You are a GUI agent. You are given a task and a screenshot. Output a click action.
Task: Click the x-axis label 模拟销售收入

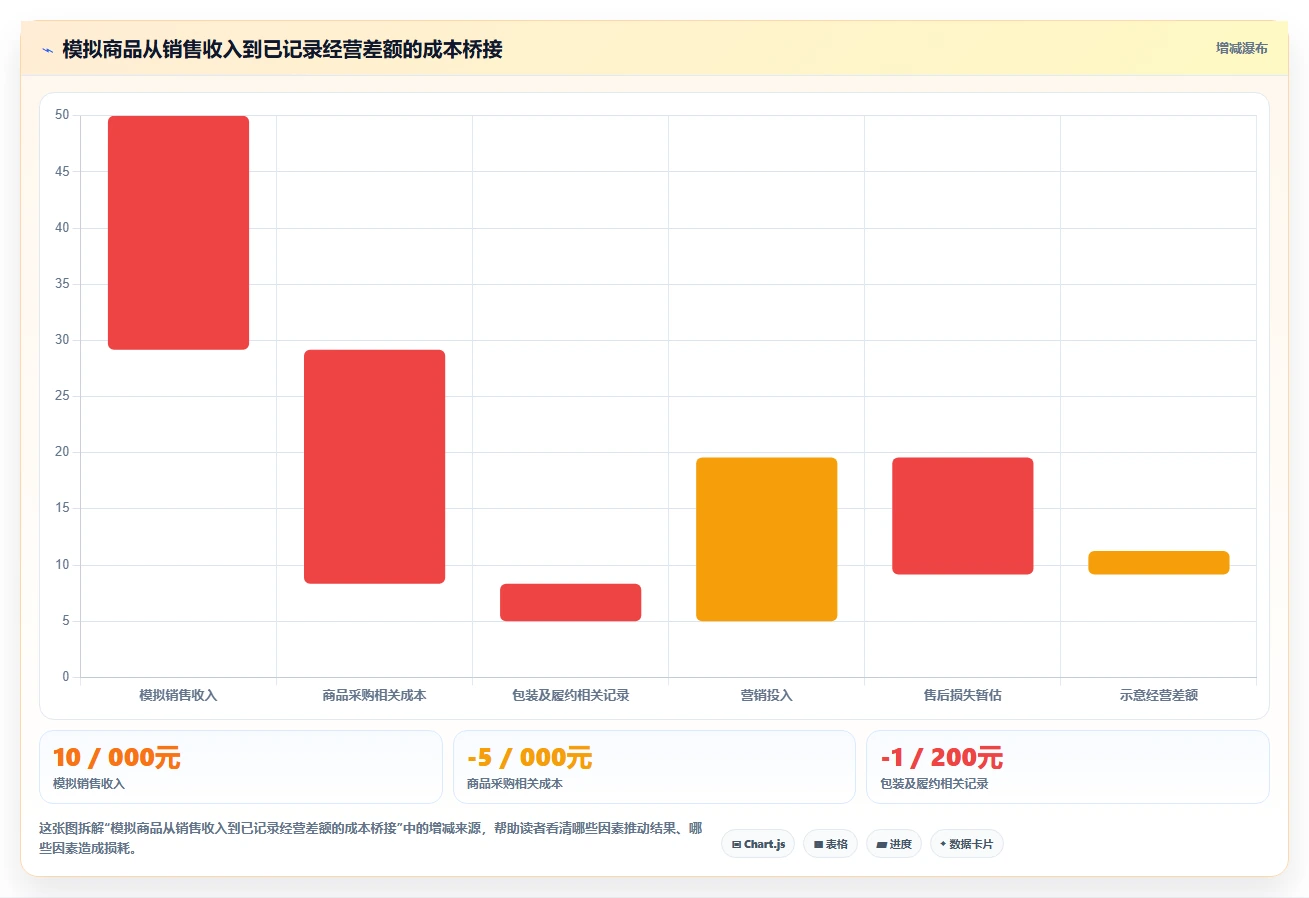click(x=178, y=695)
